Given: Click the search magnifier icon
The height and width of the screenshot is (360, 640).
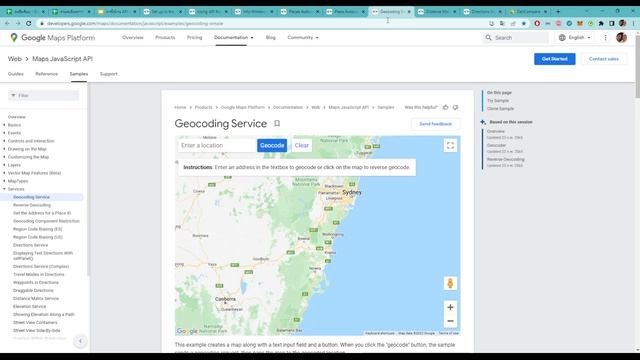Looking at the screenshot, I should pyautogui.click(x=488, y=38).
